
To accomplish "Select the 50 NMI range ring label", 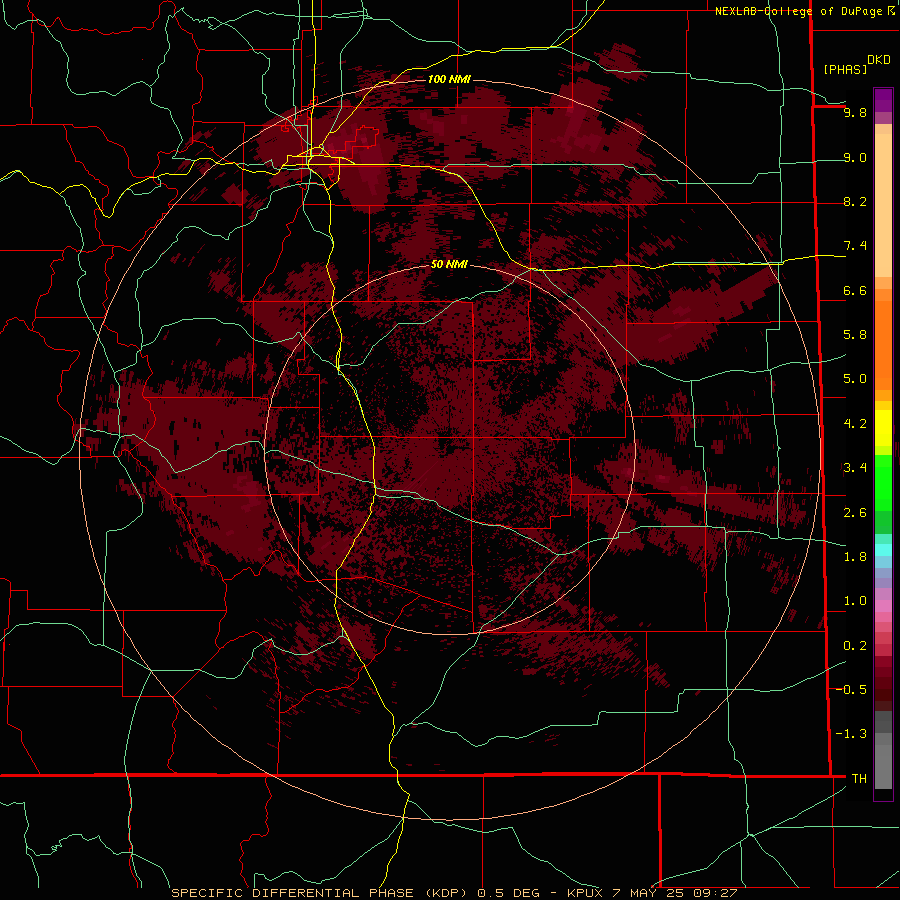I will (449, 264).
